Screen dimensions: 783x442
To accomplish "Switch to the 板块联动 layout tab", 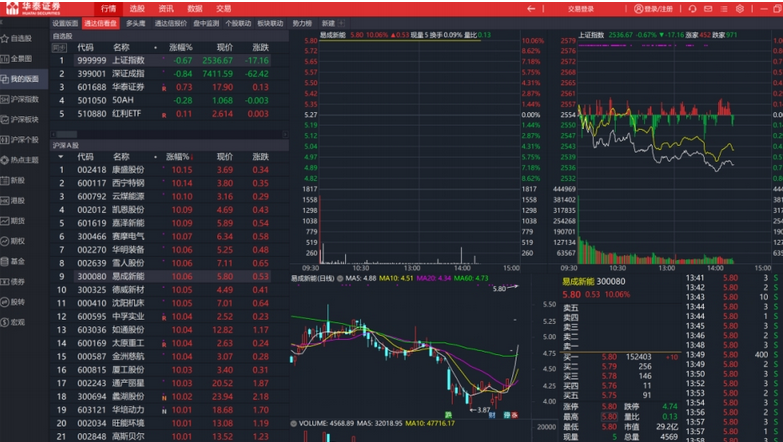I will point(270,23).
